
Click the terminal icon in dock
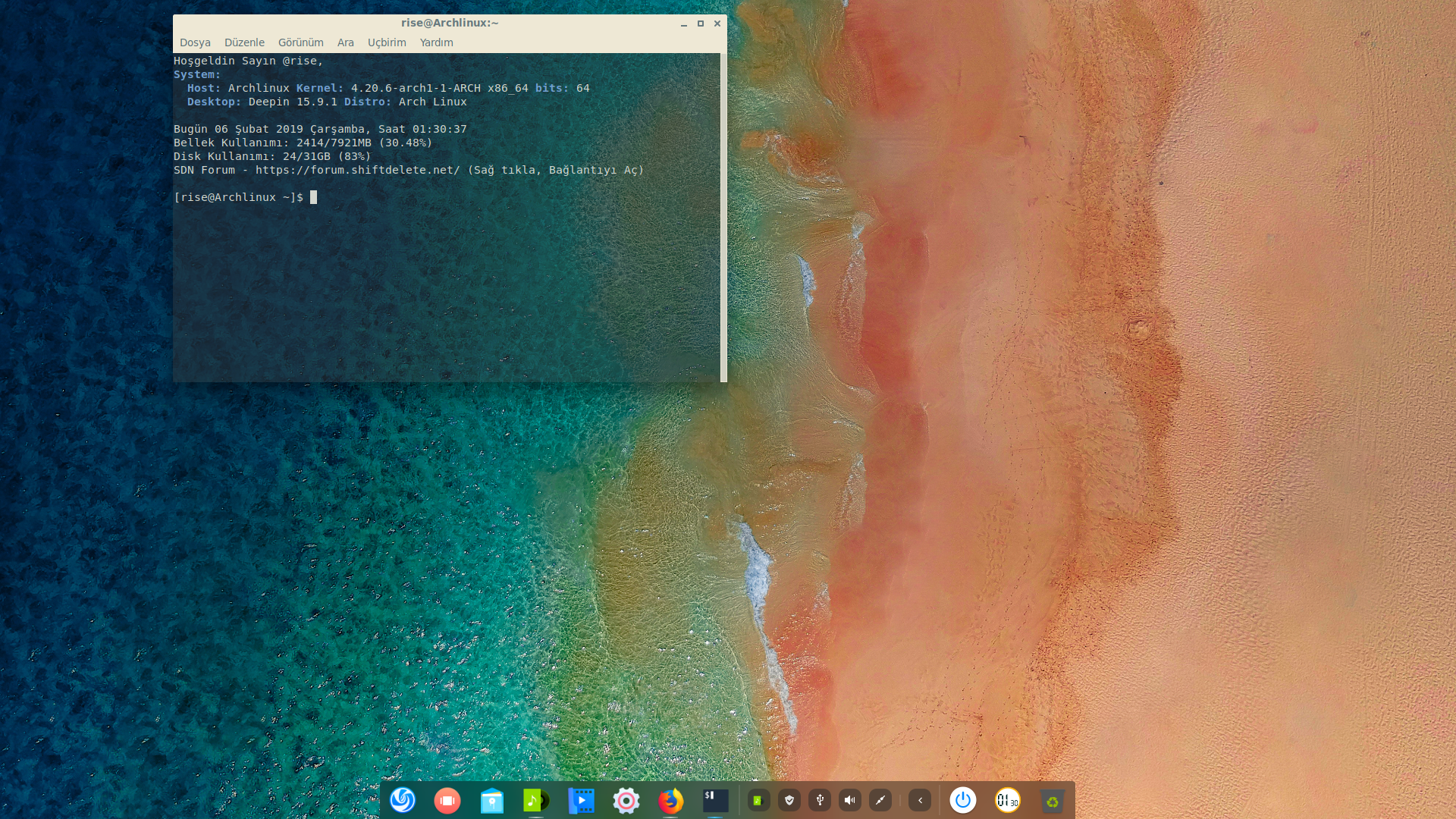tap(715, 800)
